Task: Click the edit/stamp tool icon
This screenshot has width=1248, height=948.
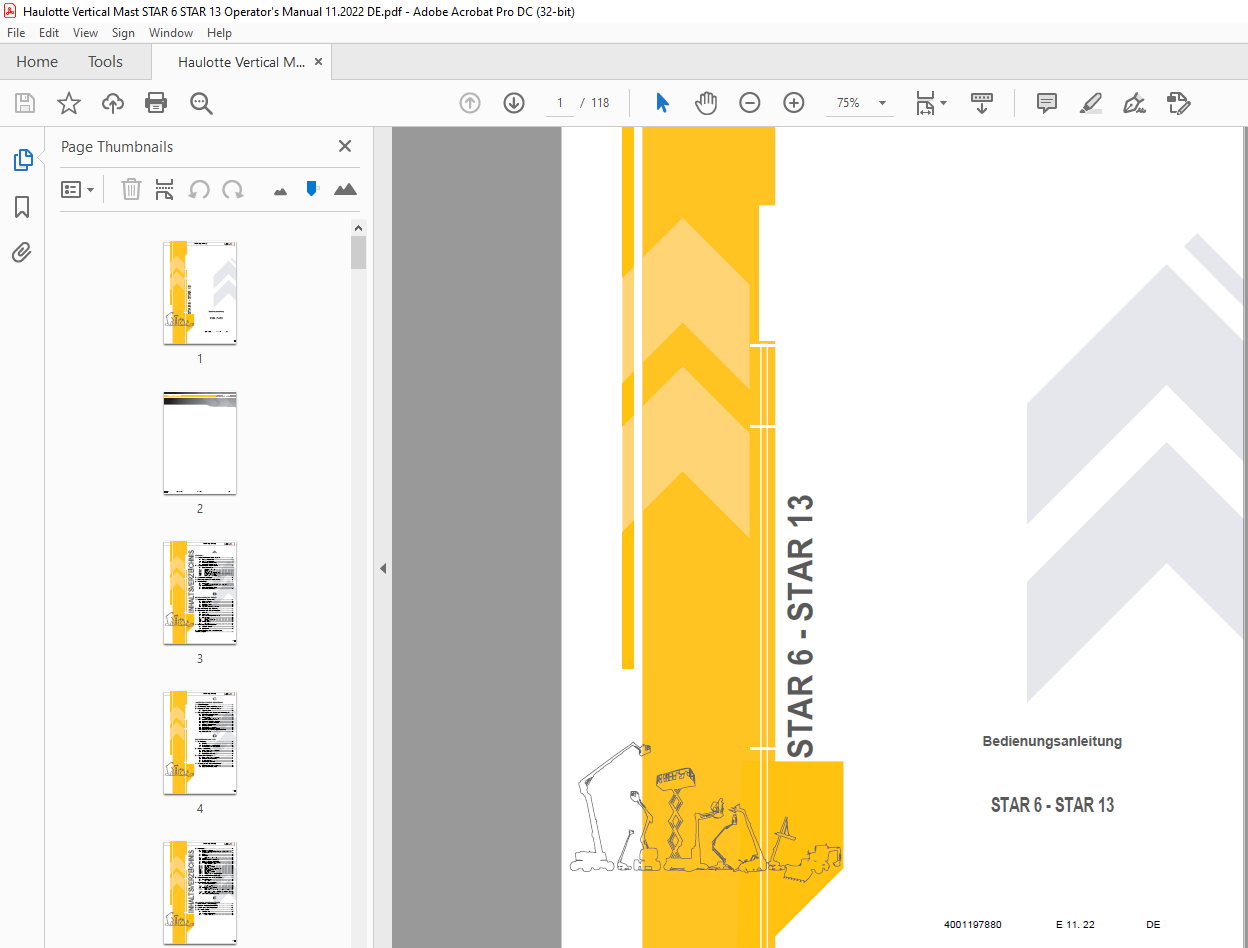Action: pyautogui.click(x=1178, y=103)
